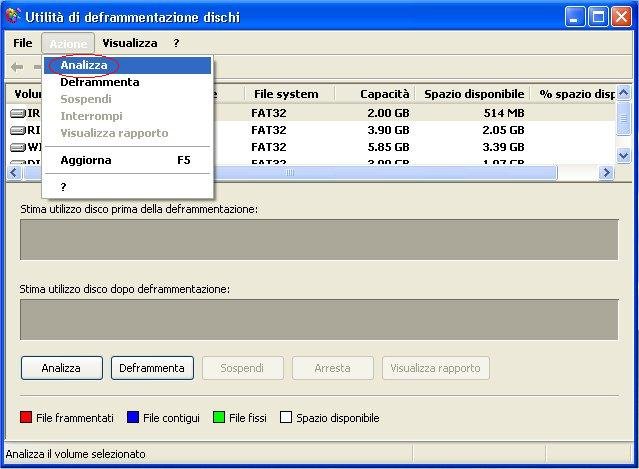Viewport: 639px width, 469px height.
Task: Click FAT32 in the 2.00 GB row
Action: [269, 113]
